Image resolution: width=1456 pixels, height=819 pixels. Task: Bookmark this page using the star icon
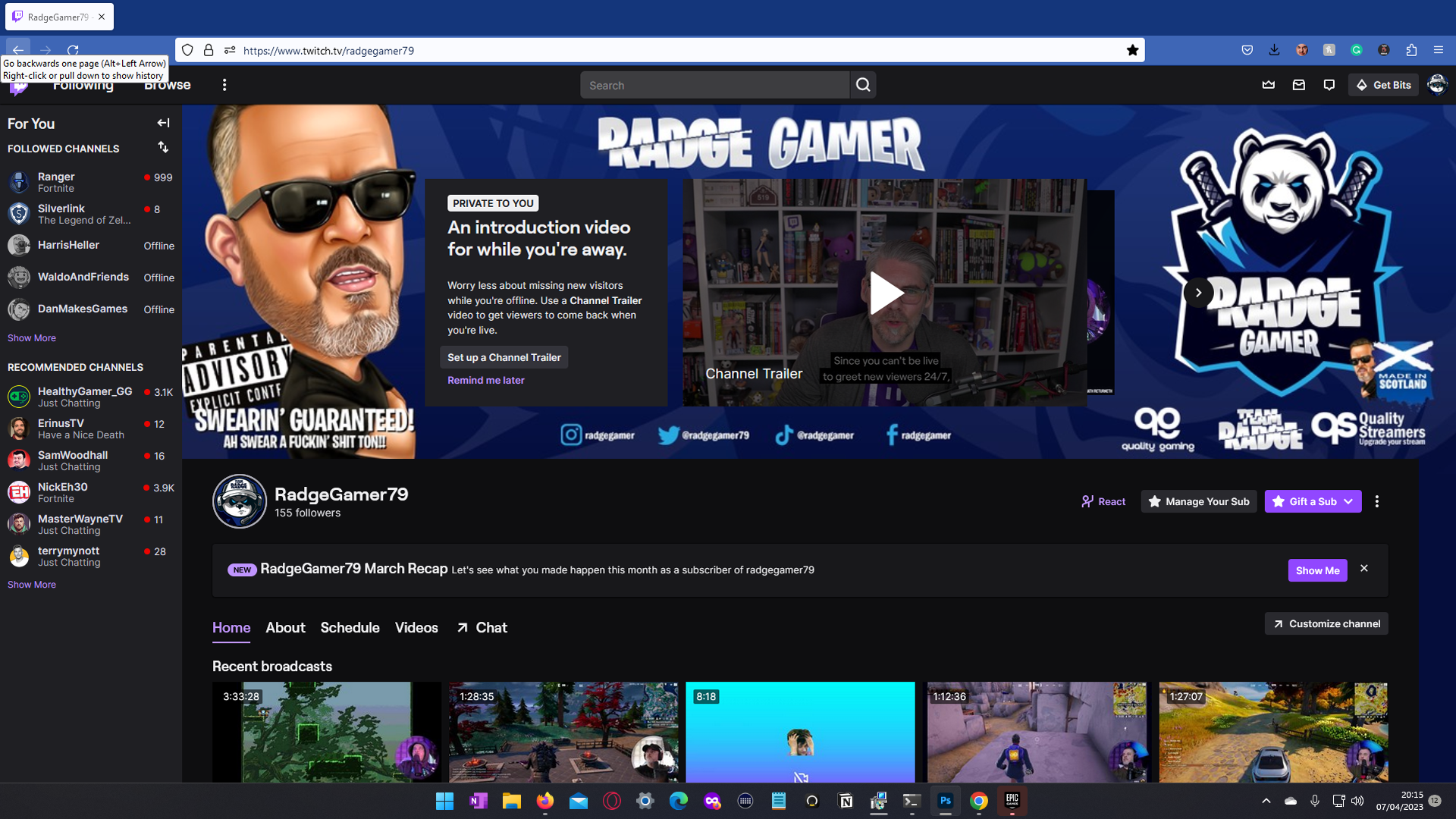click(x=1132, y=50)
